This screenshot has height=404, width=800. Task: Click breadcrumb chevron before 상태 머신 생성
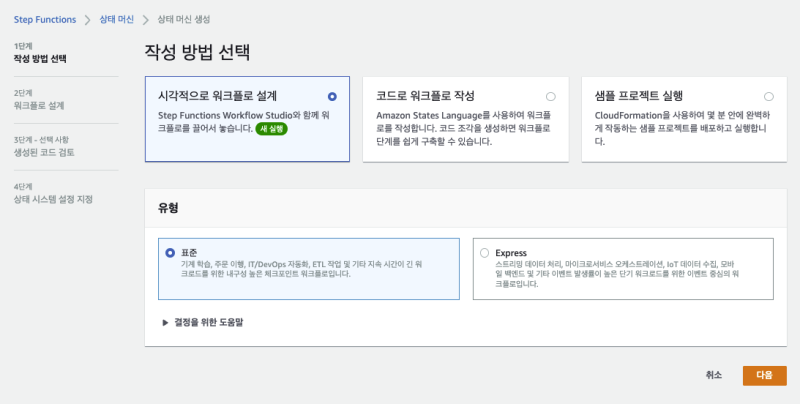148,20
